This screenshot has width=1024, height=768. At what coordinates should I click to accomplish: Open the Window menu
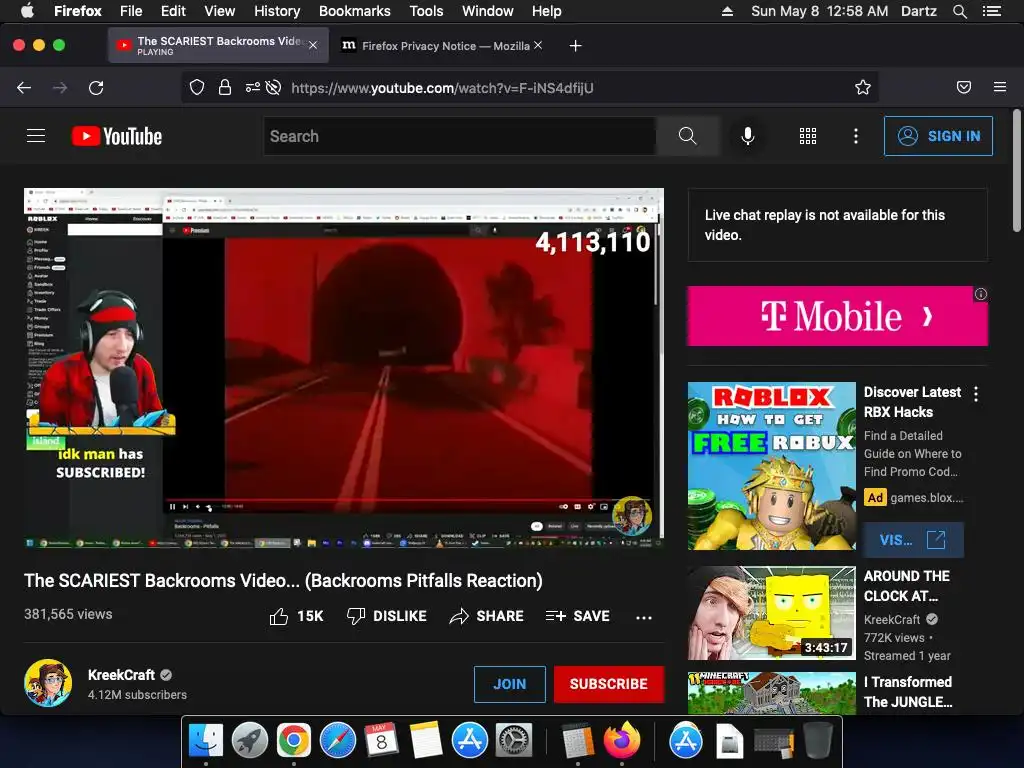(x=487, y=11)
